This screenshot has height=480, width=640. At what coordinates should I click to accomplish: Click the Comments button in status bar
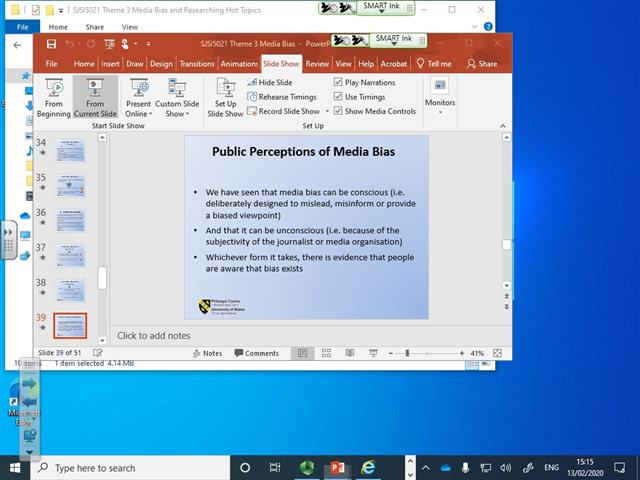[x=256, y=353]
